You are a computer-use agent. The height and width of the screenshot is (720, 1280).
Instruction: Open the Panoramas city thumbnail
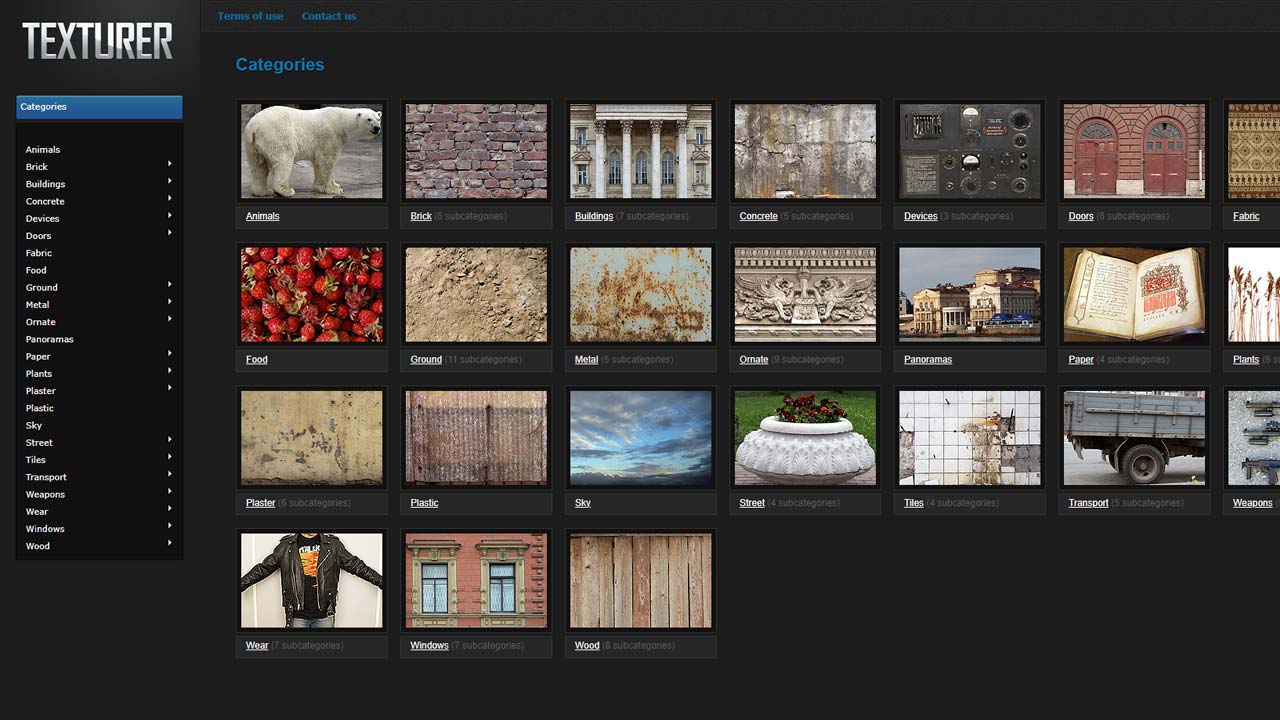(x=970, y=295)
